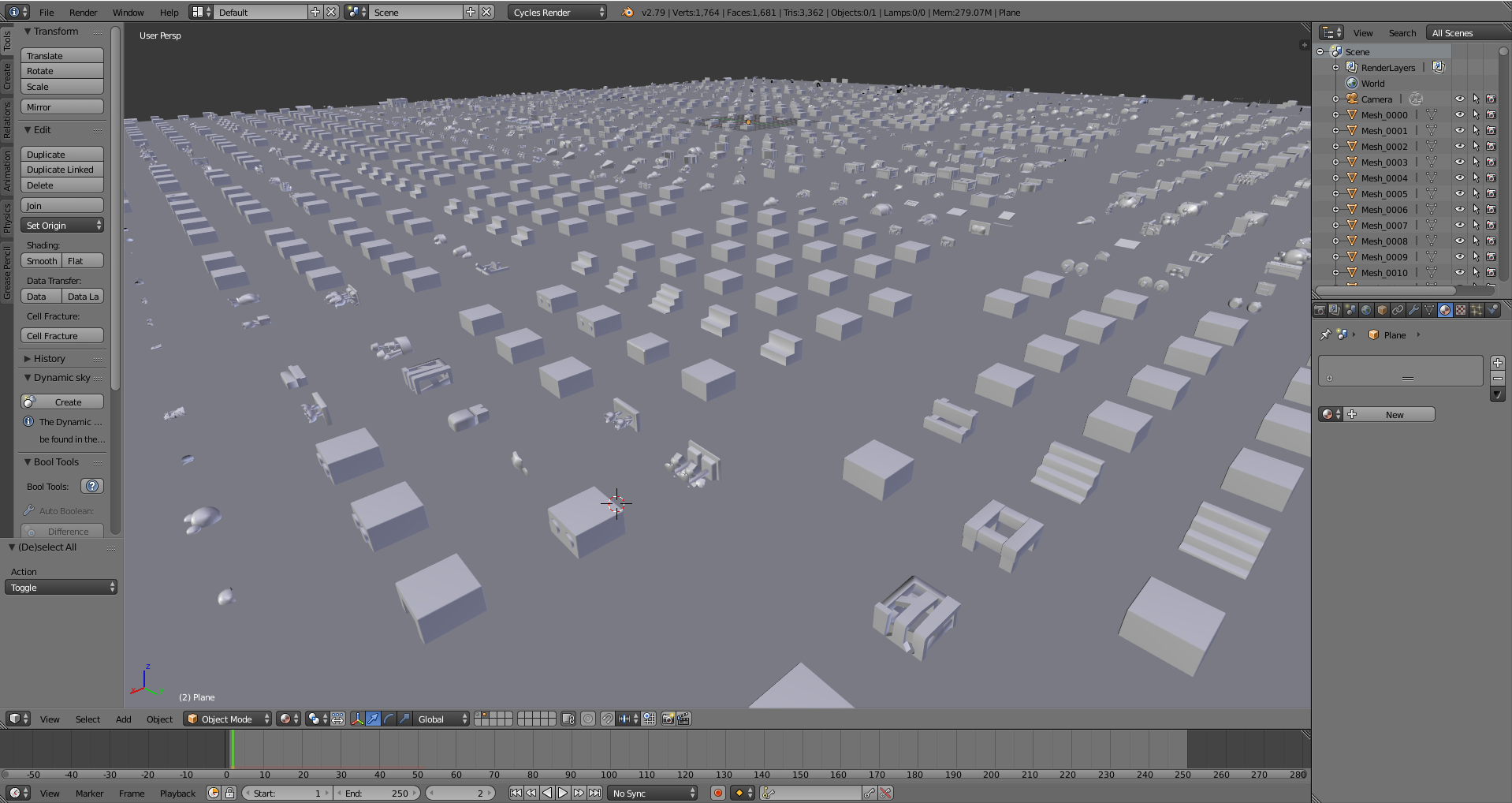
Task: Click the End frame field
Action: (x=378, y=793)
